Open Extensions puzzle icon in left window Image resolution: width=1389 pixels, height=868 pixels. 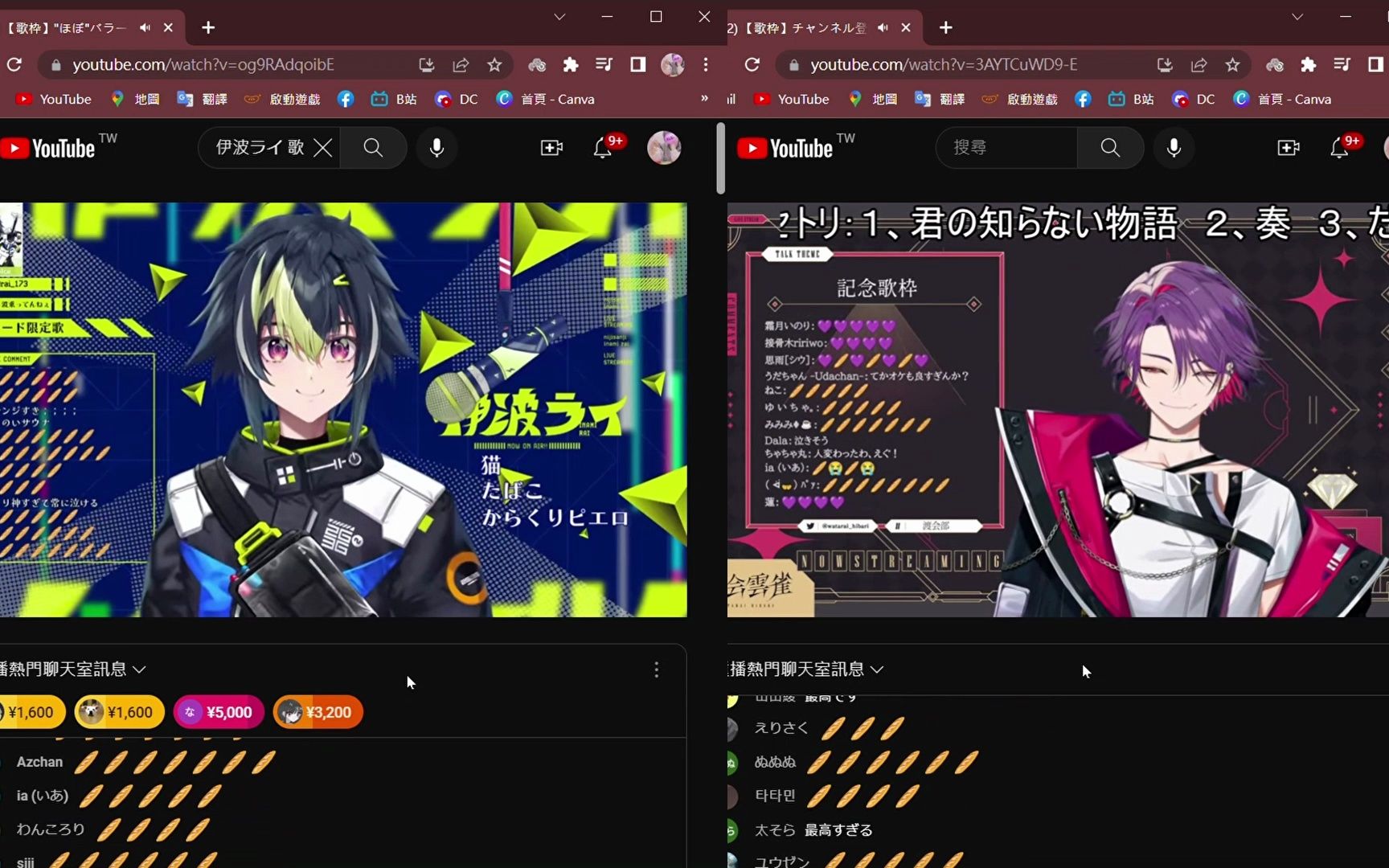click(571, 64)
